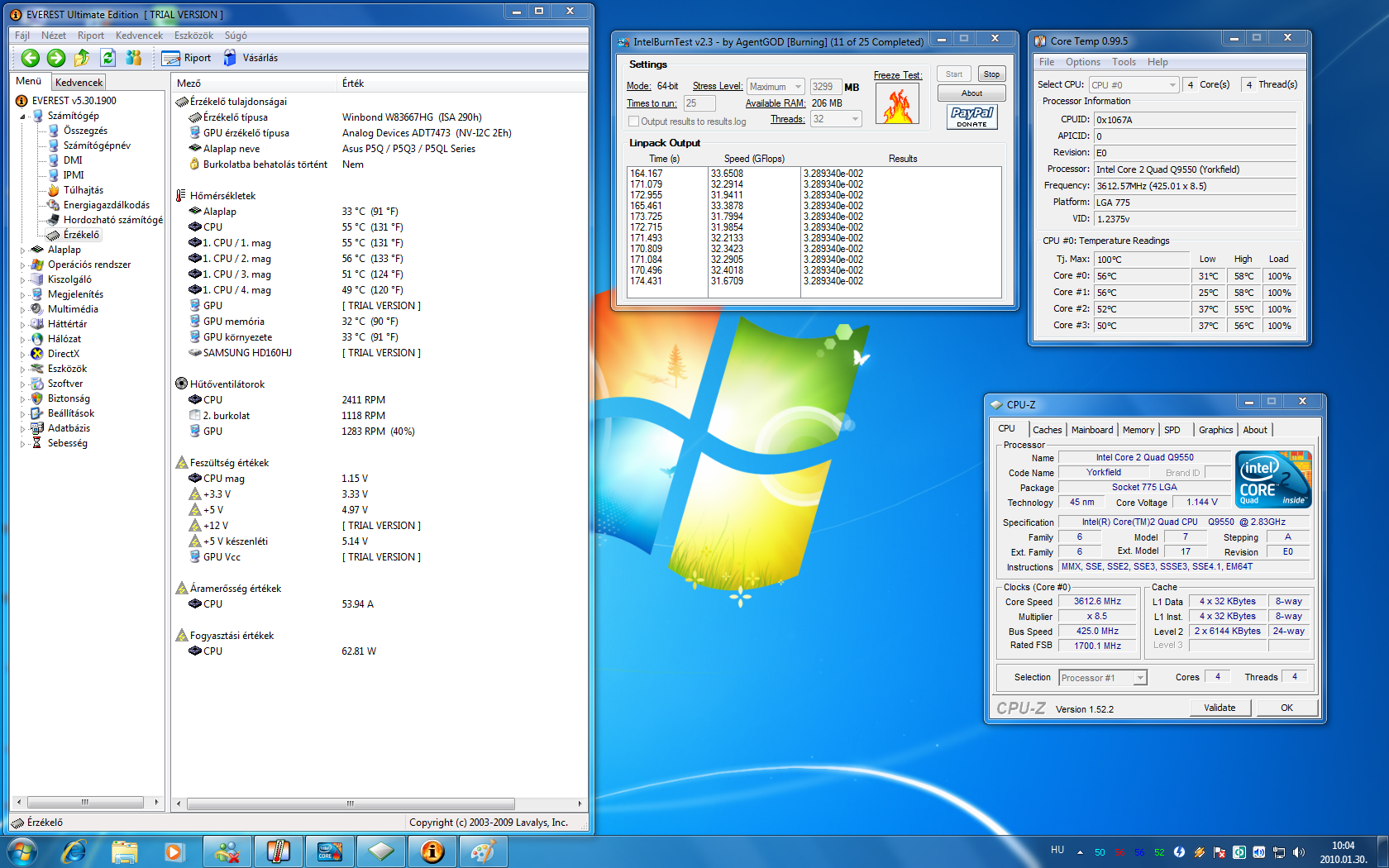This screenshot has width=1389, height=868.
Task: Click the green Back arrow in EVEREST toolbar
Action: click(31, 58)
